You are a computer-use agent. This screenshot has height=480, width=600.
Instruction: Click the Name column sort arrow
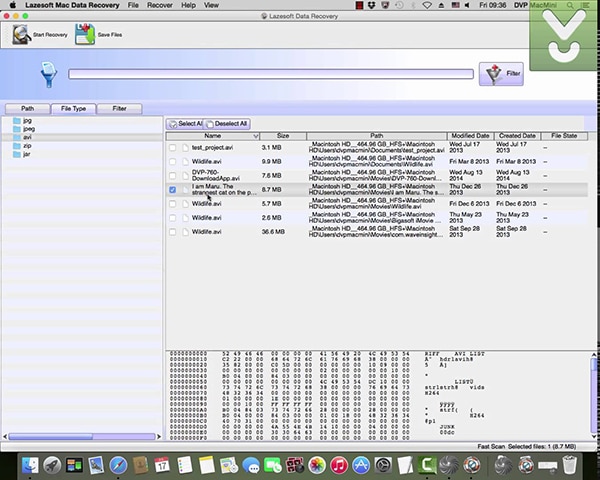point(256,136)
